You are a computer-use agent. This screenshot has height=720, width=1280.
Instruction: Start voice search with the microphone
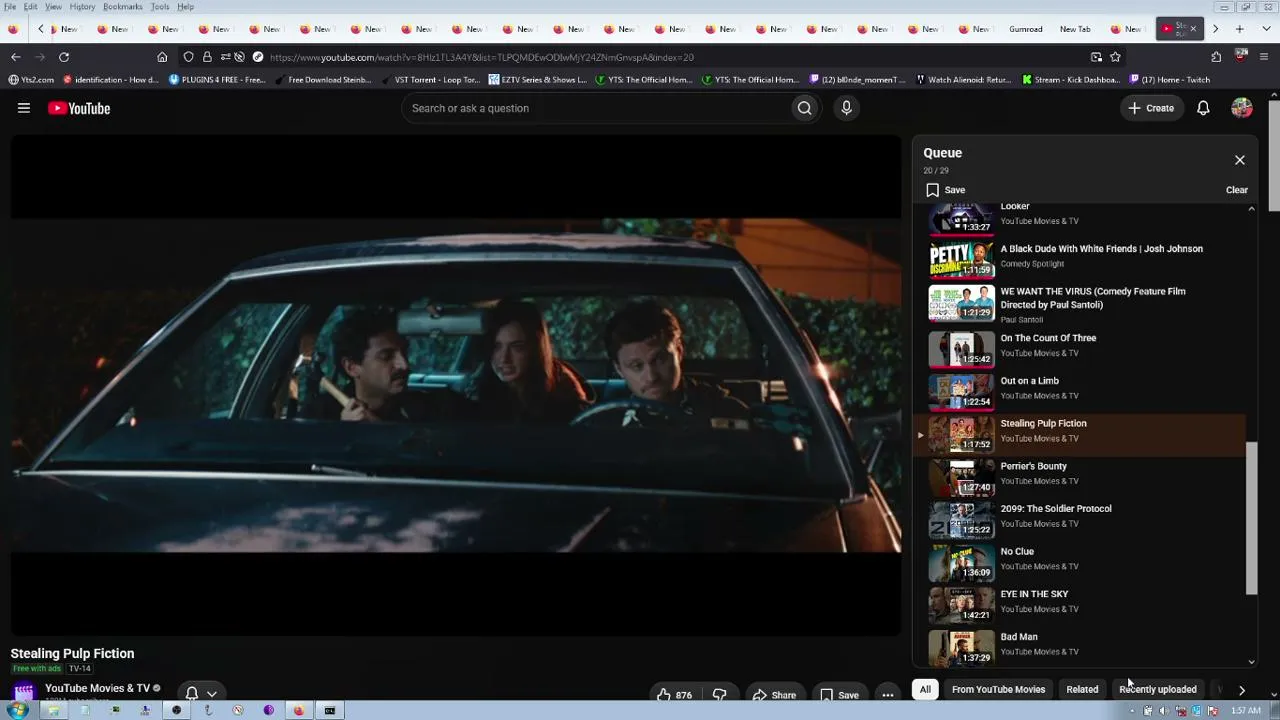(x=846, y=108)
